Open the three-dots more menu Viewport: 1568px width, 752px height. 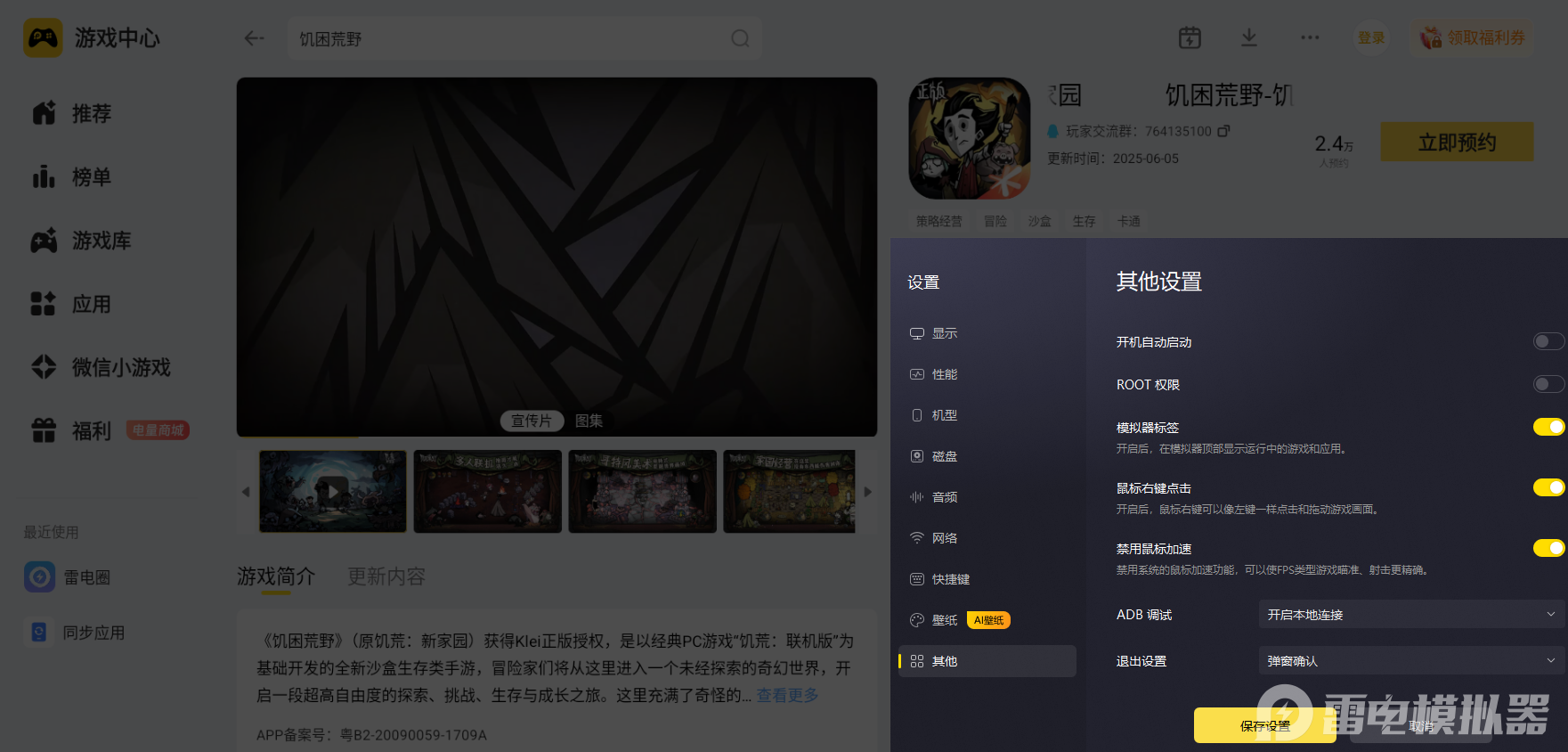pos(1310,37)
